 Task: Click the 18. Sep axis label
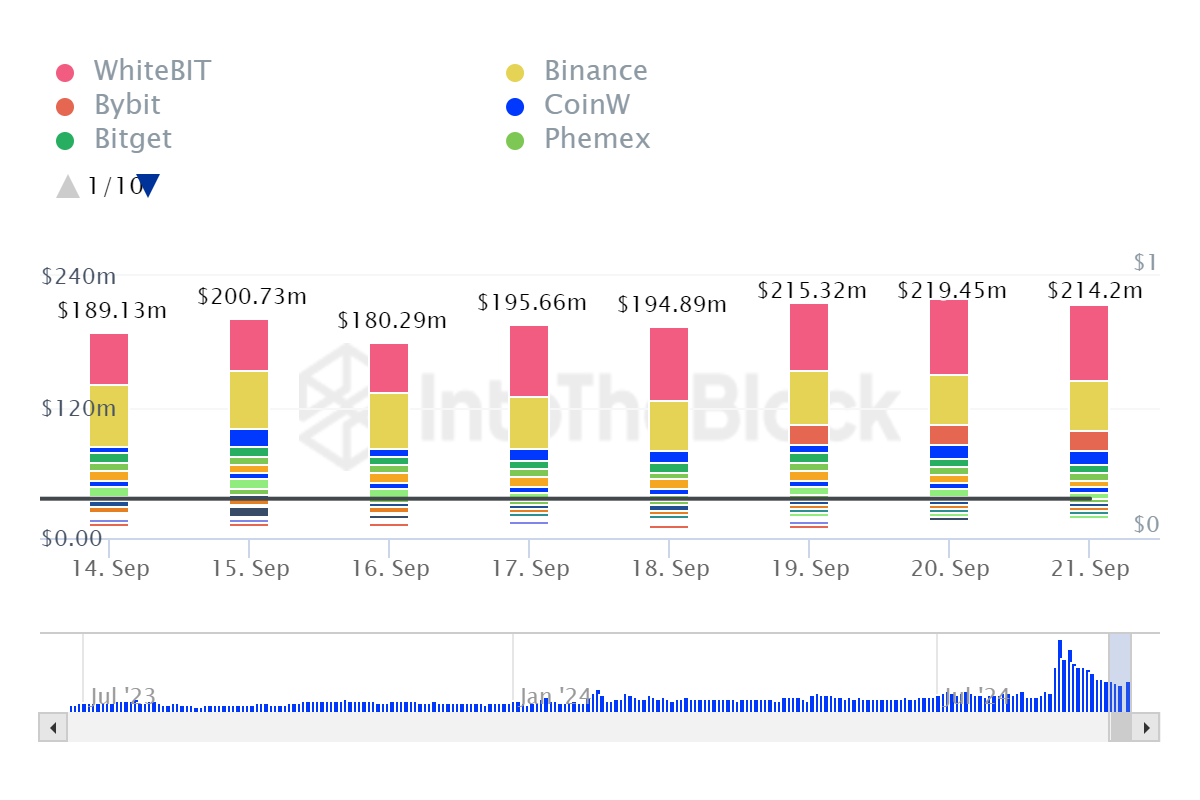coord(670,568)
